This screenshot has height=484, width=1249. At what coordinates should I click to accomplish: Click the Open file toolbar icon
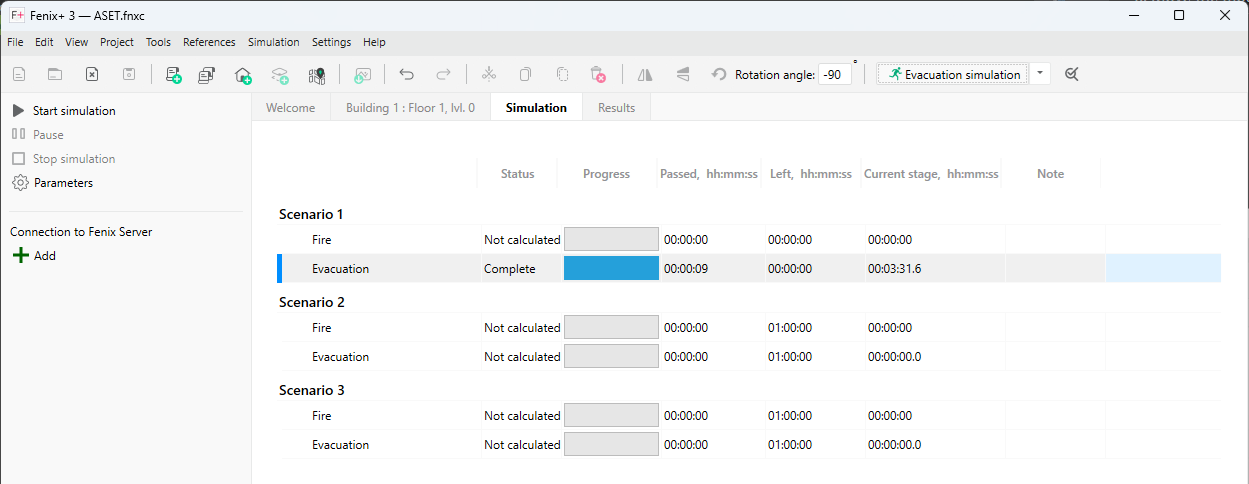[55, 74]
